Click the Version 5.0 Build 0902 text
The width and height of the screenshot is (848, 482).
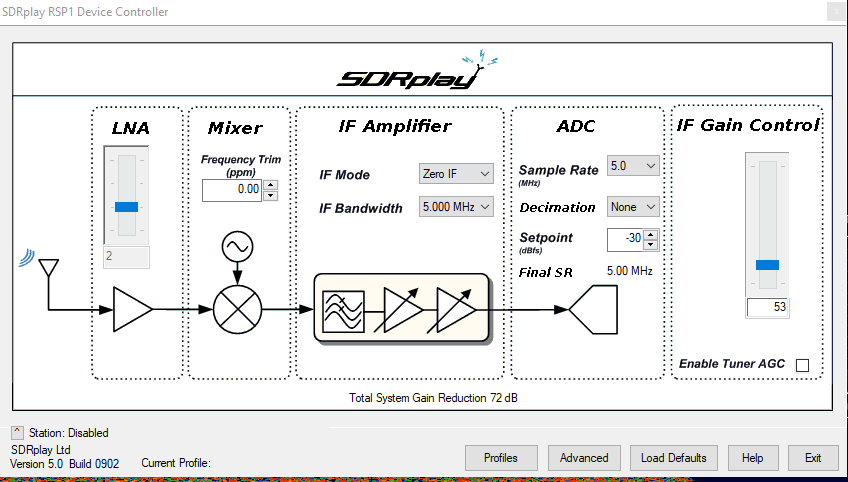[x=64, y=464]
